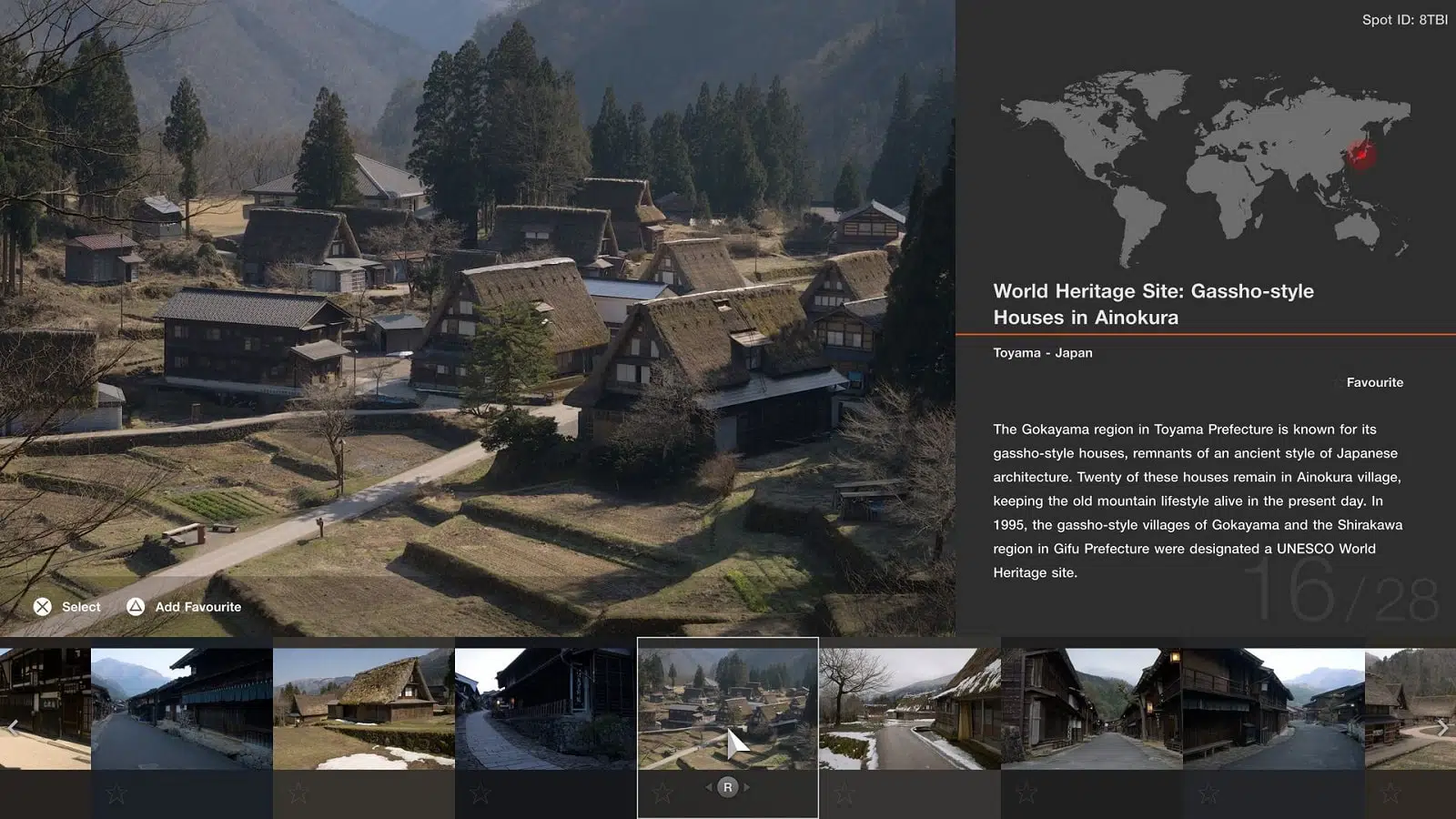Image resolution: width=1456 pixels, height=819 pixels.
Task: Click the Spot ID 8TBI text
Action: point(1404,19)
